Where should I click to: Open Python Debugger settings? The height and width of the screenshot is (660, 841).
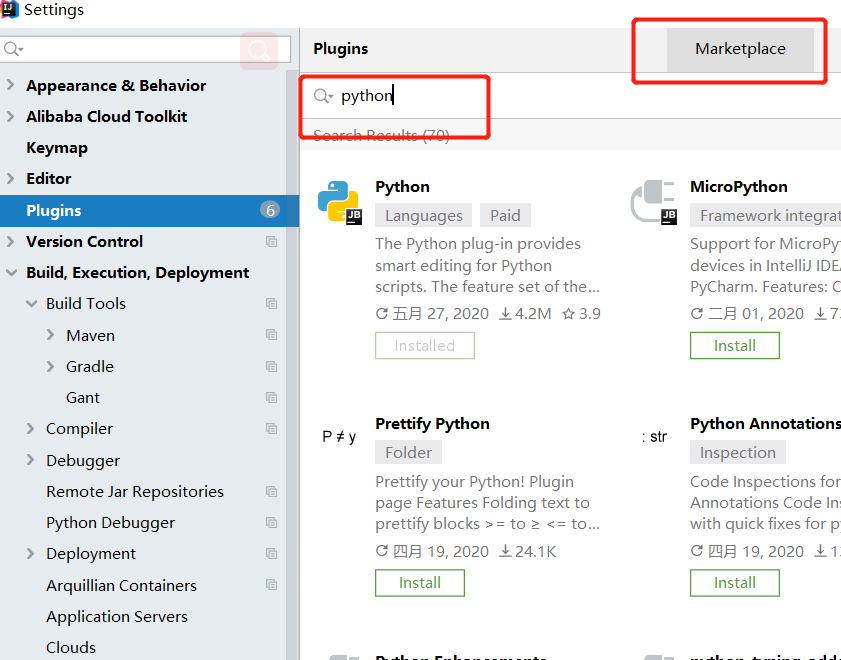pos(110,523)
